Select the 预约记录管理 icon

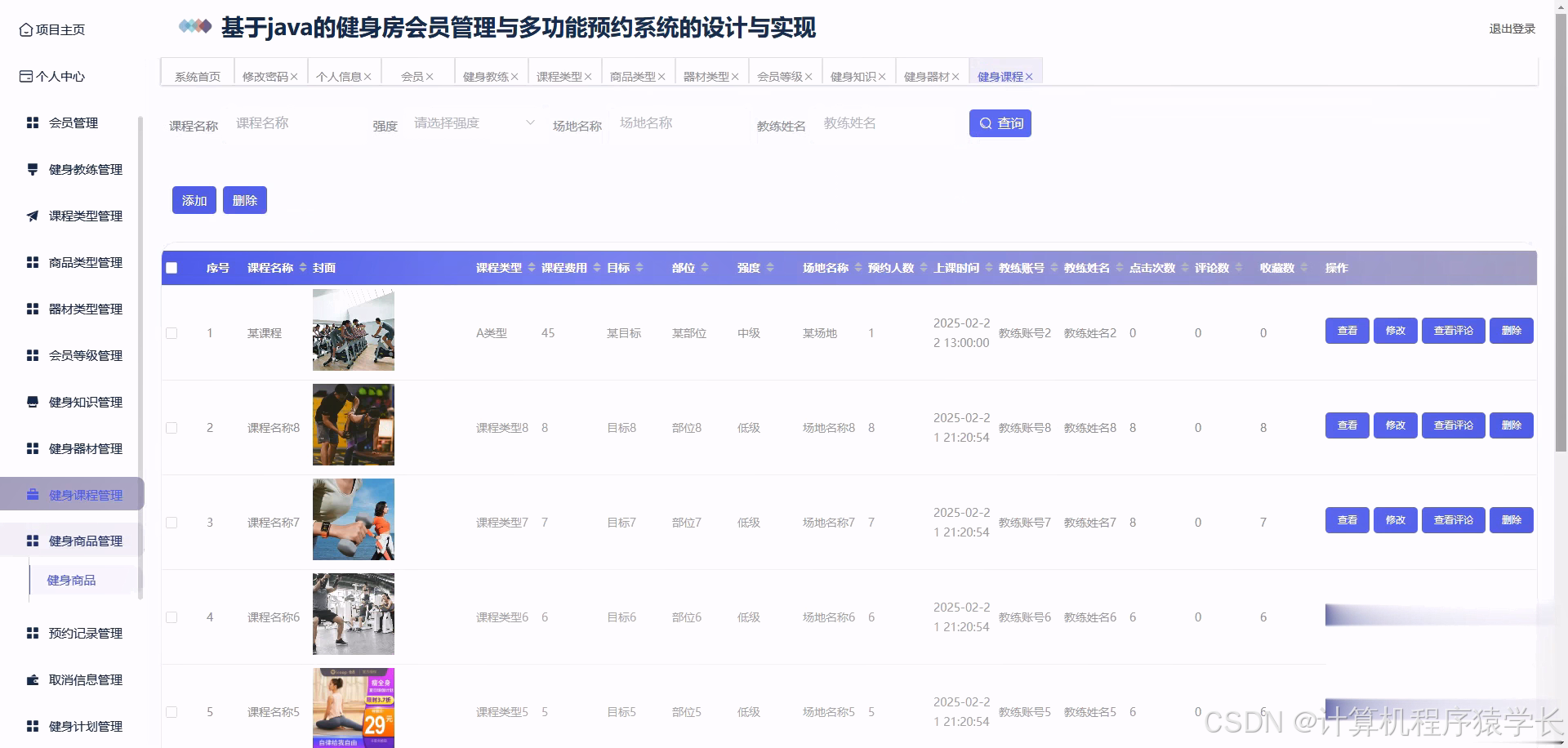click(32, 633)
